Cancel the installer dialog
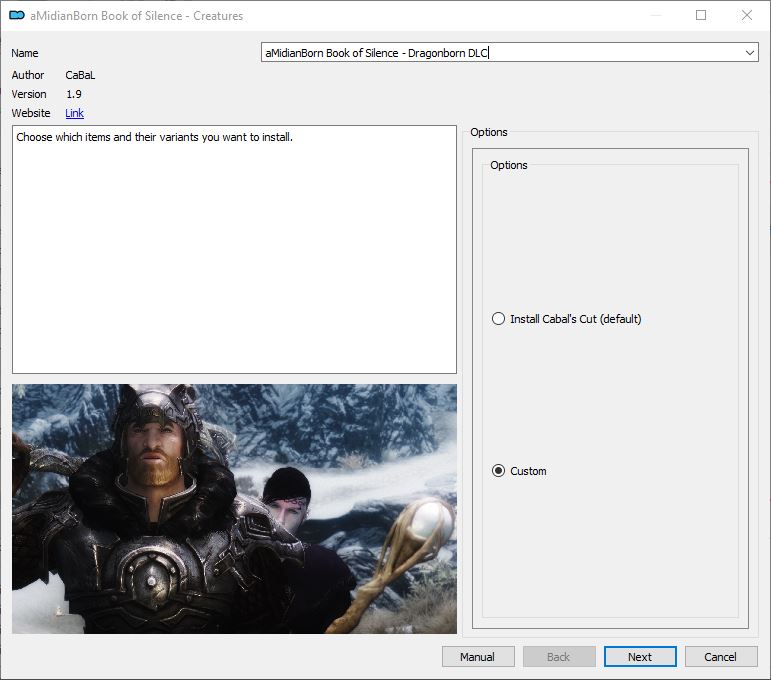Viewport: 771px width, 680px height. pos(721,656)
